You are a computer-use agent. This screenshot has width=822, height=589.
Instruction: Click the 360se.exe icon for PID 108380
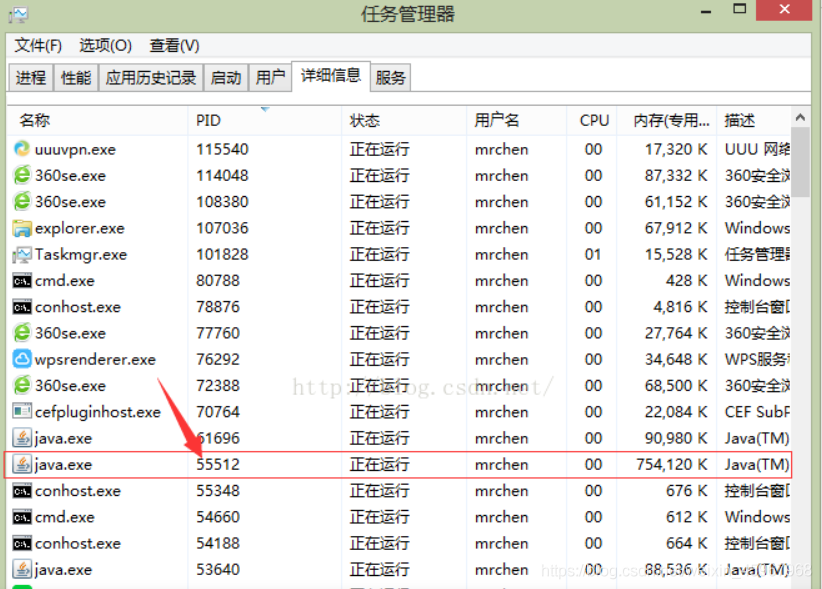click(x=21, y=202)
